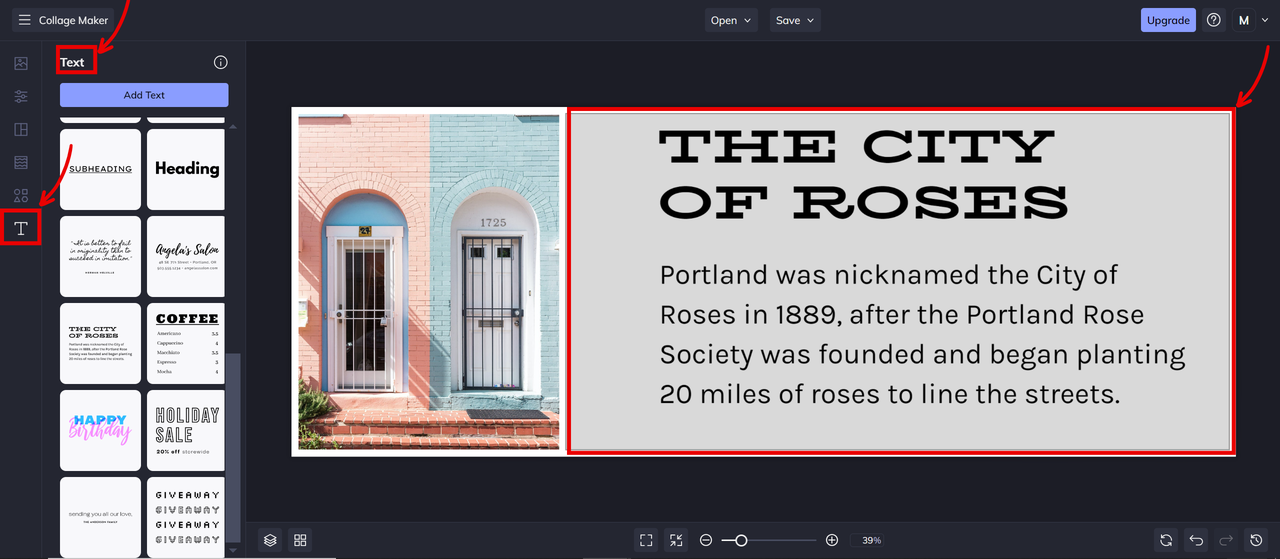
Task: Open the Customize sliders sidebar icon
Action: (x=21, y=97)
